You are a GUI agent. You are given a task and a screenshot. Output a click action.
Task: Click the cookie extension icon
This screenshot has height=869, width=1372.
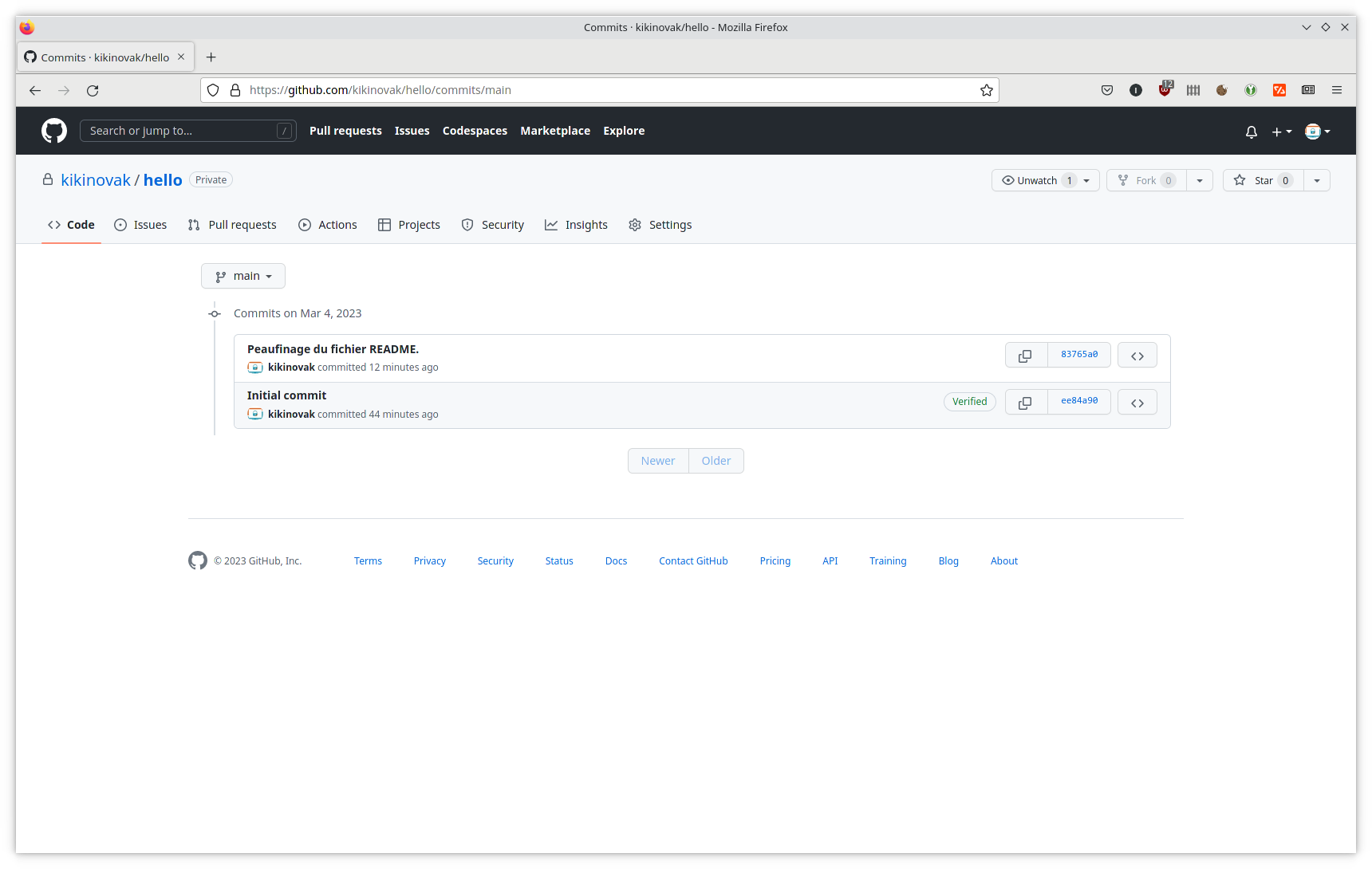pos(1222,90)
